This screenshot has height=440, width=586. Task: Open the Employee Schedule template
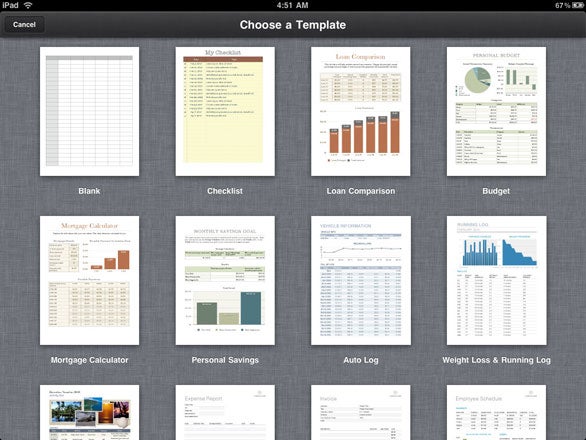496,412
